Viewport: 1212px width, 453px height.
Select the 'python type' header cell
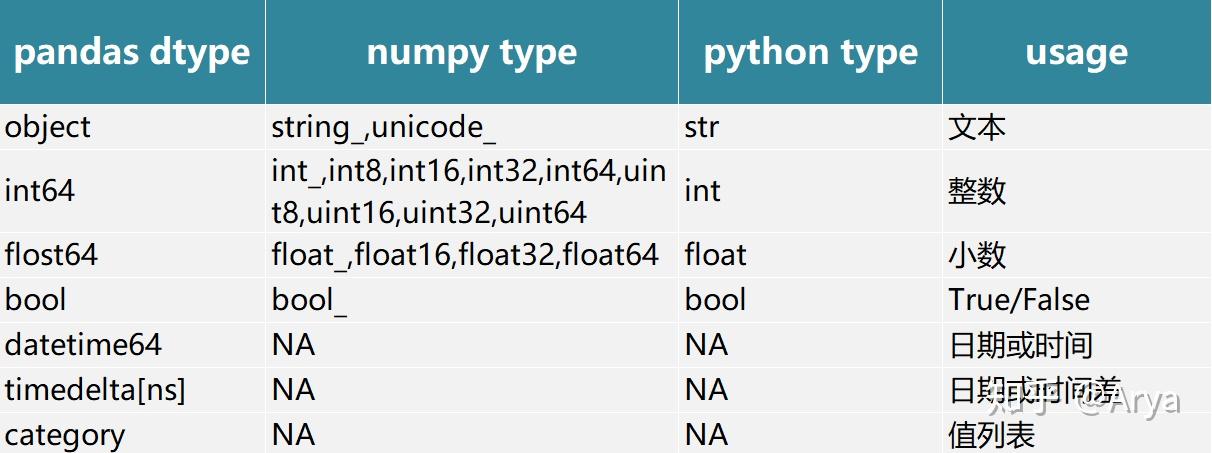point(810,52)
